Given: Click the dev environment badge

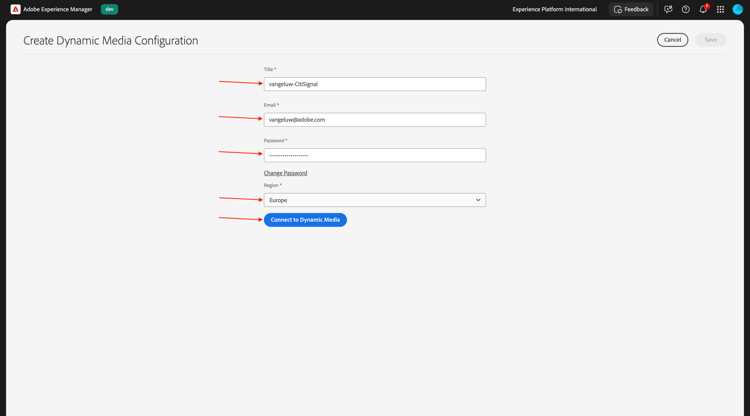Looking at the screenshot, I should click(110, 9).
